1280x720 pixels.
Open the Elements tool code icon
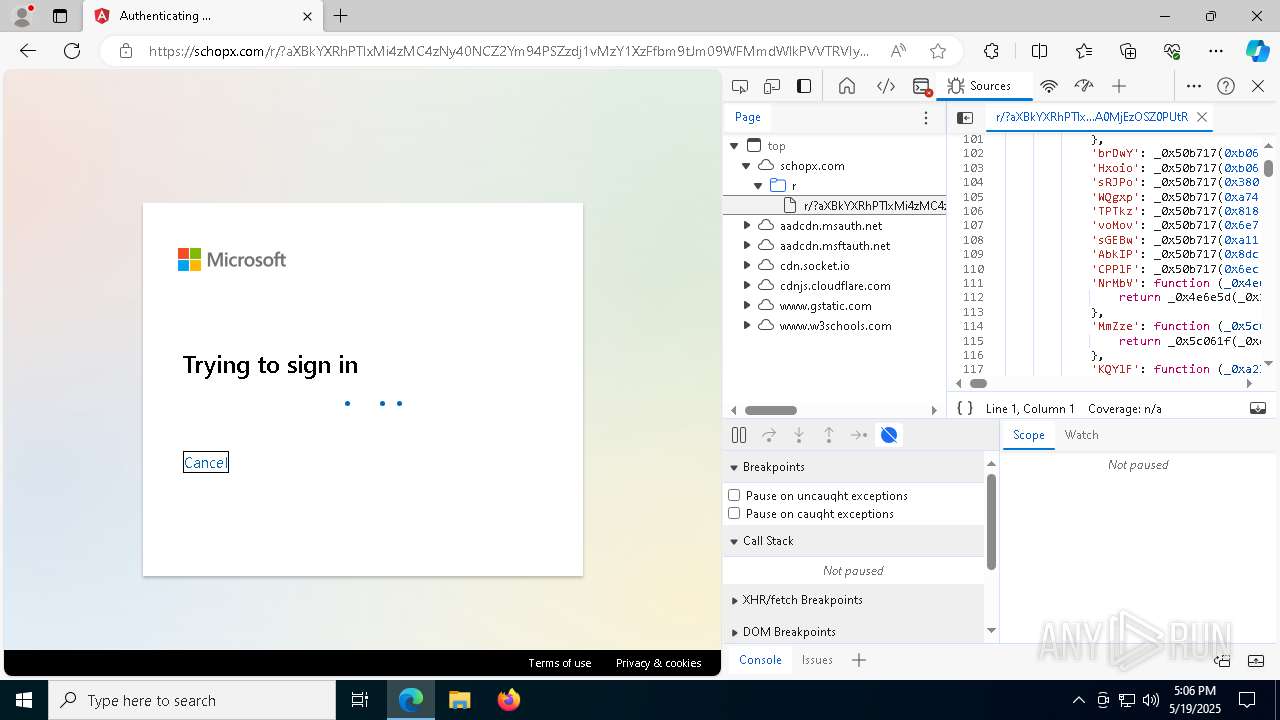click(x=886, y=86)
